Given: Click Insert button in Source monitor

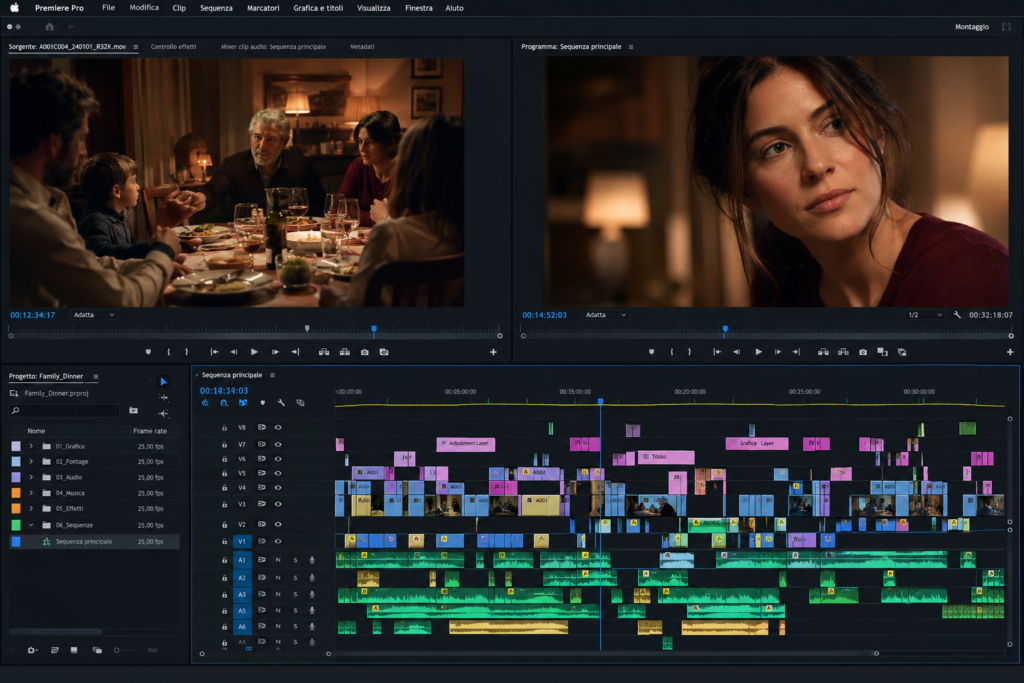Looking at the screenshot, I should tap(324, 352).
